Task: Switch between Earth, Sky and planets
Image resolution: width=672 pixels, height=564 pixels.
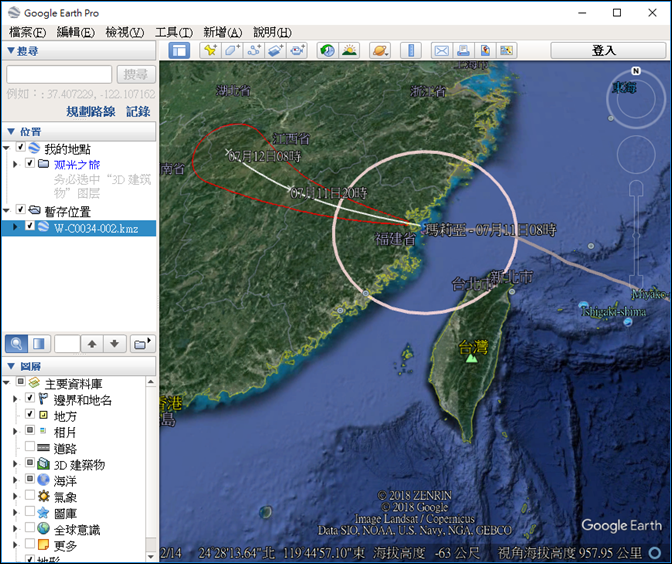Action: [x=380, y=51]
